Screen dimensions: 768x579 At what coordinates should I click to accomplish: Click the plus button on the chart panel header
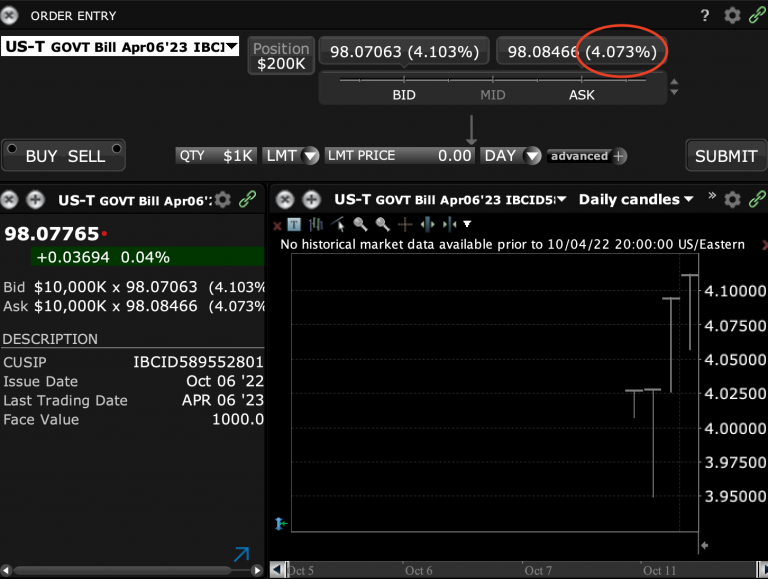click(x=310, y=199)
